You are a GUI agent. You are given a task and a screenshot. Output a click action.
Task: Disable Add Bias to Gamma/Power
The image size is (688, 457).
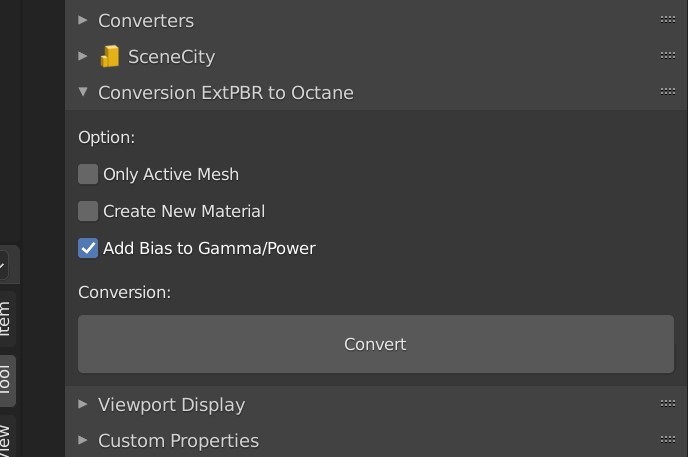coord(88,248)
